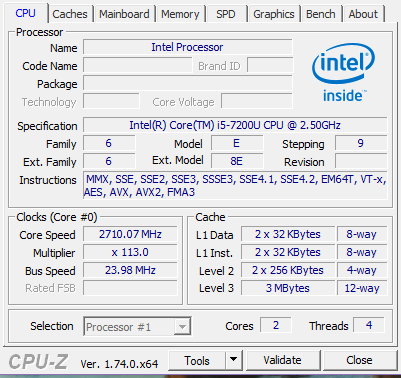401x378 pixels.
Task: Click the Level 3 12-way value
Action: [362, 288]
